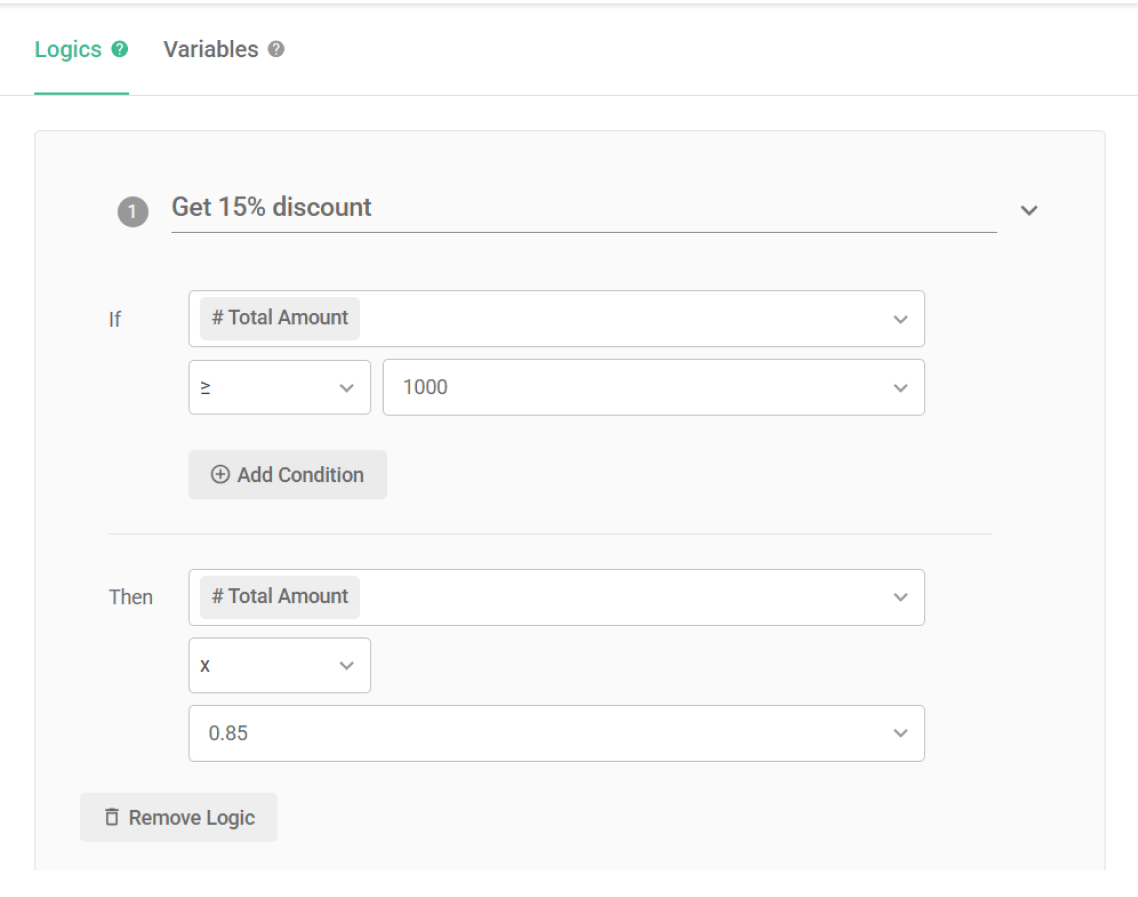Click the plus icon in Add Condition

tap(220, 475)
